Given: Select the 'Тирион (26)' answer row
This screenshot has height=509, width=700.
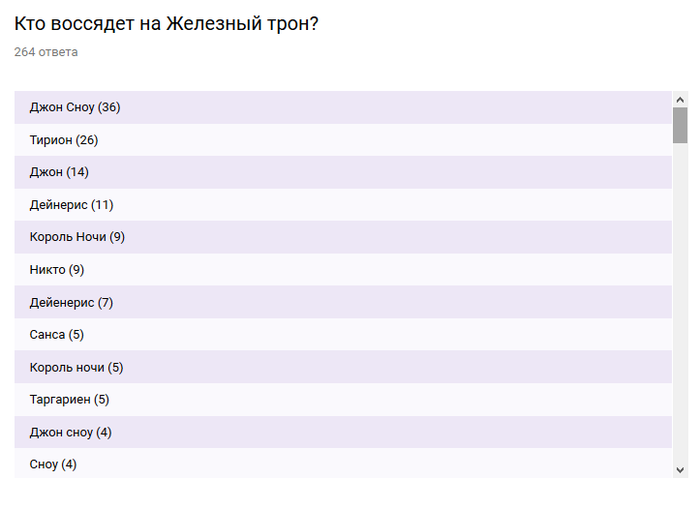Looking at the screenshot, I should [x=343, y=140].
